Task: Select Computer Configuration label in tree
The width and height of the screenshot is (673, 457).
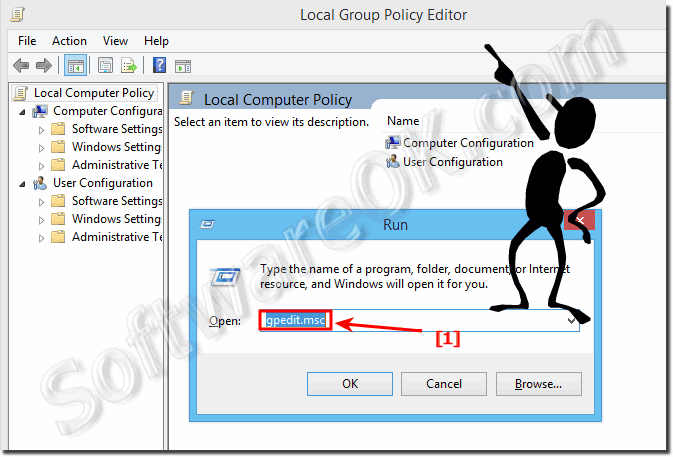Action: coord(107,111)
